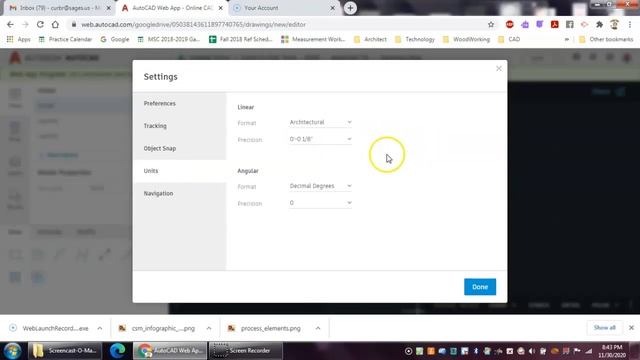Go back in browser history

click(11, 24)
